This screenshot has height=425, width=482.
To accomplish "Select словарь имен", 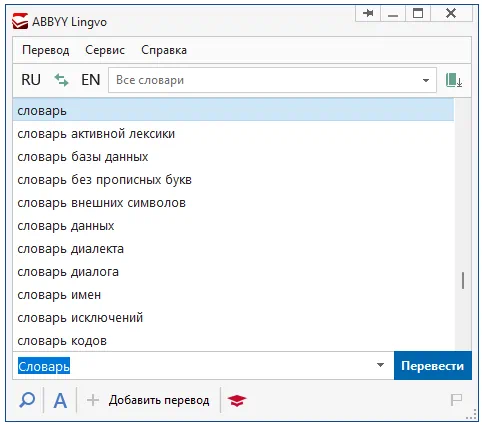I will coord(233,295).
